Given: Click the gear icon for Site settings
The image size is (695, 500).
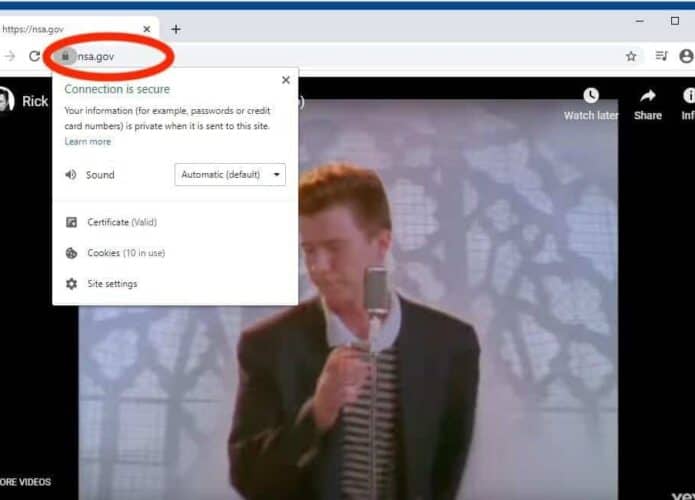Looking at the screenshot, I should 71,284.
